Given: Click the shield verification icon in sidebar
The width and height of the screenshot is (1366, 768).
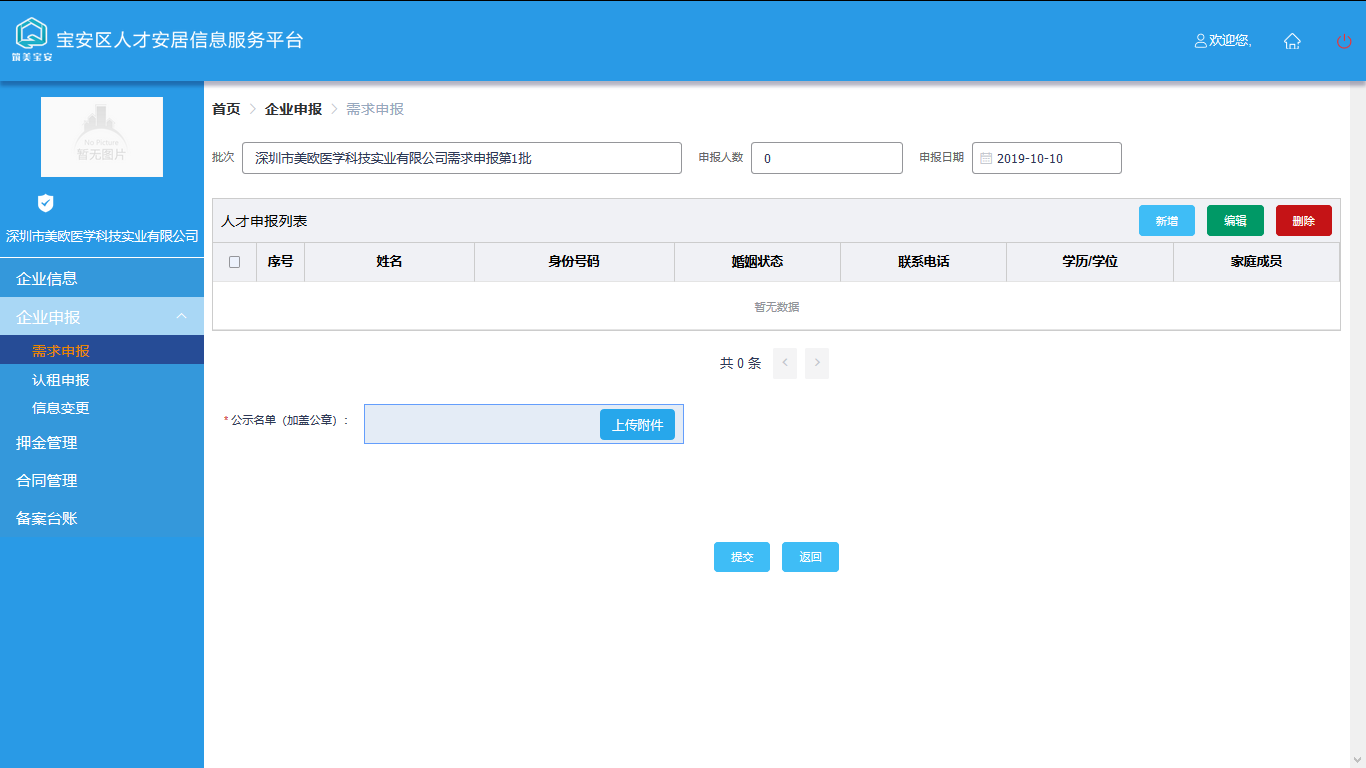Looking at the screenshot, I should (x=45, y=203).
